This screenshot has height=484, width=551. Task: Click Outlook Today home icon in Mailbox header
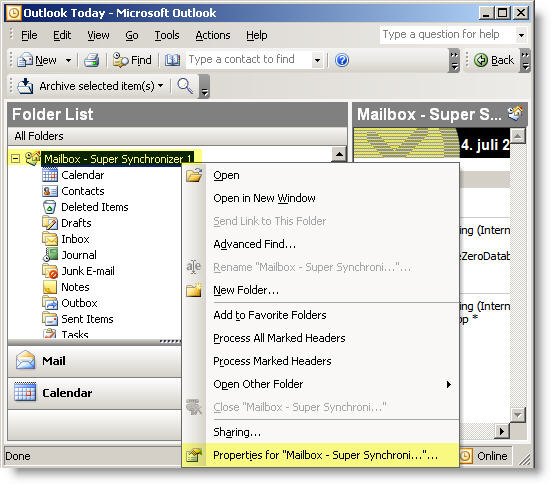click(515, 114)
